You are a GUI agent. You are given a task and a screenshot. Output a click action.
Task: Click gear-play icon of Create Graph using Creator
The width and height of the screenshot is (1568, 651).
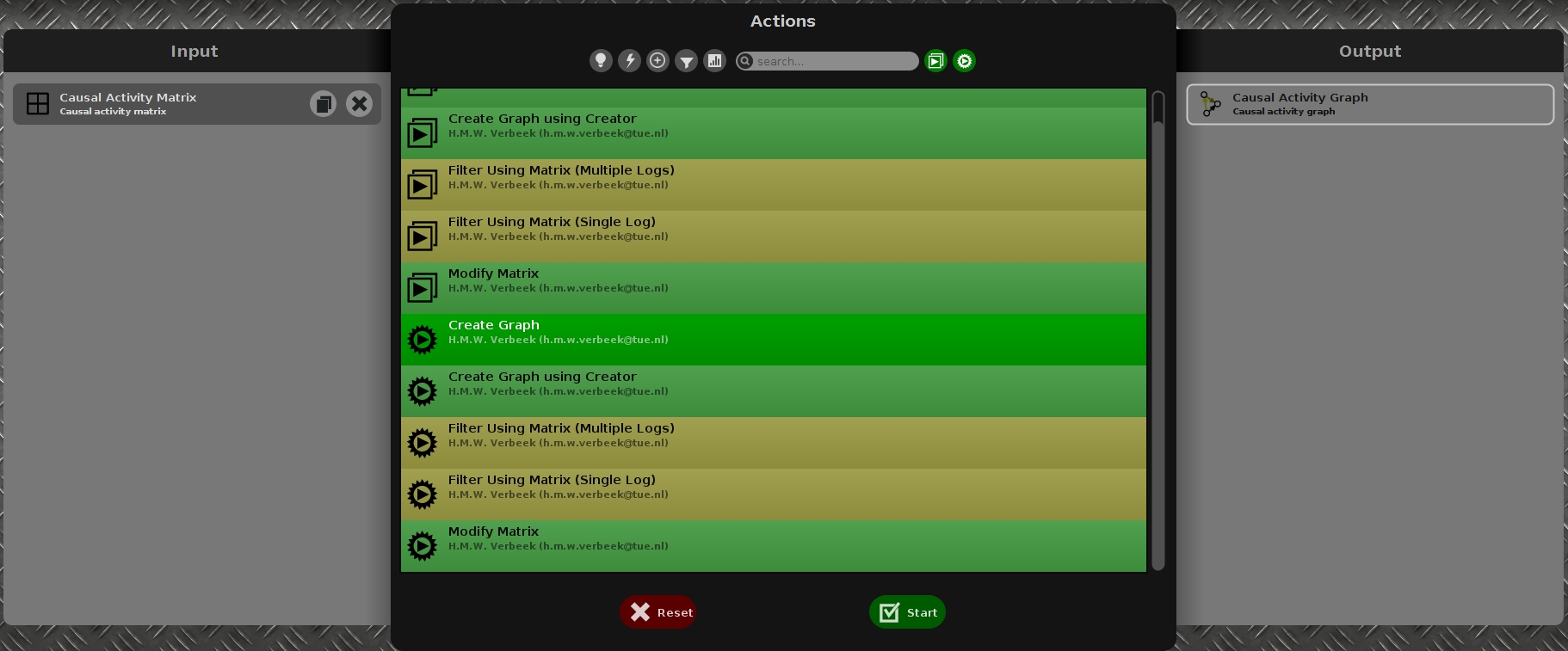422,391
